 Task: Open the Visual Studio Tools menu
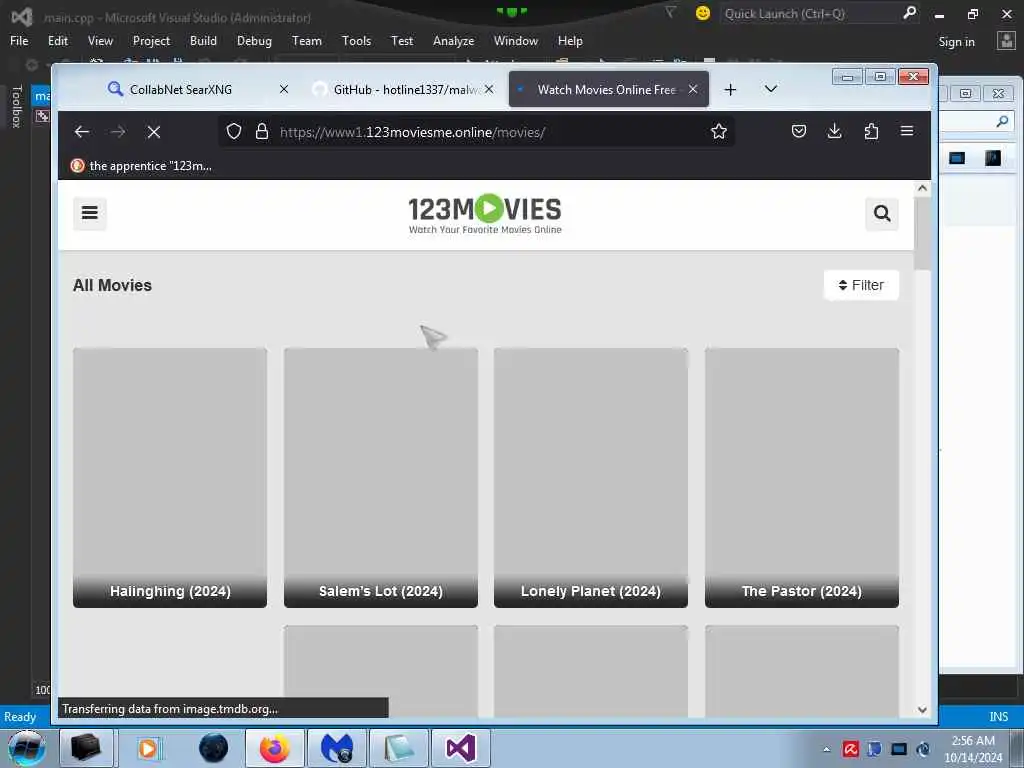pyautogui.click(x=357, y=40)
